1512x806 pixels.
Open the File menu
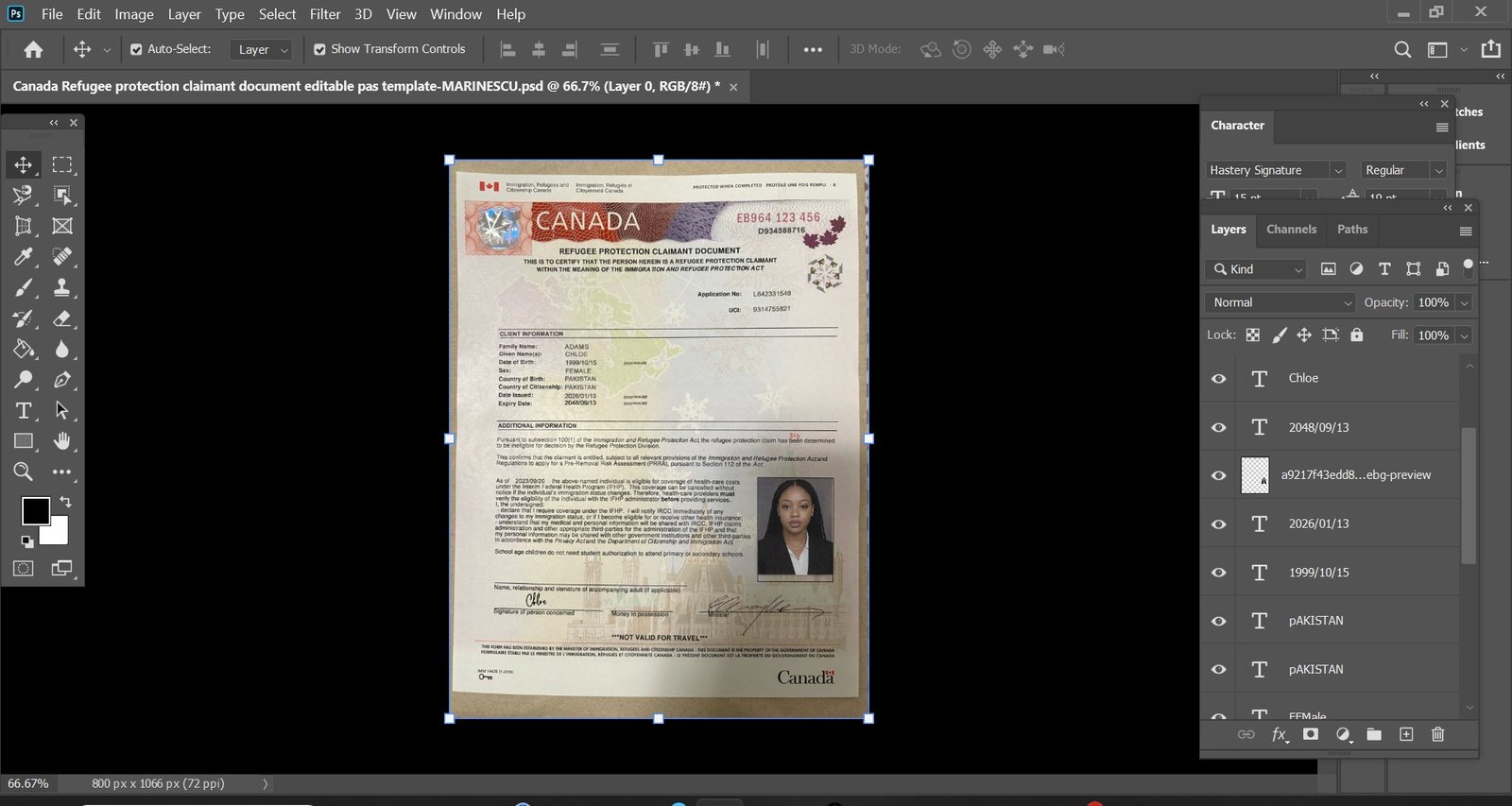(52, 14)
